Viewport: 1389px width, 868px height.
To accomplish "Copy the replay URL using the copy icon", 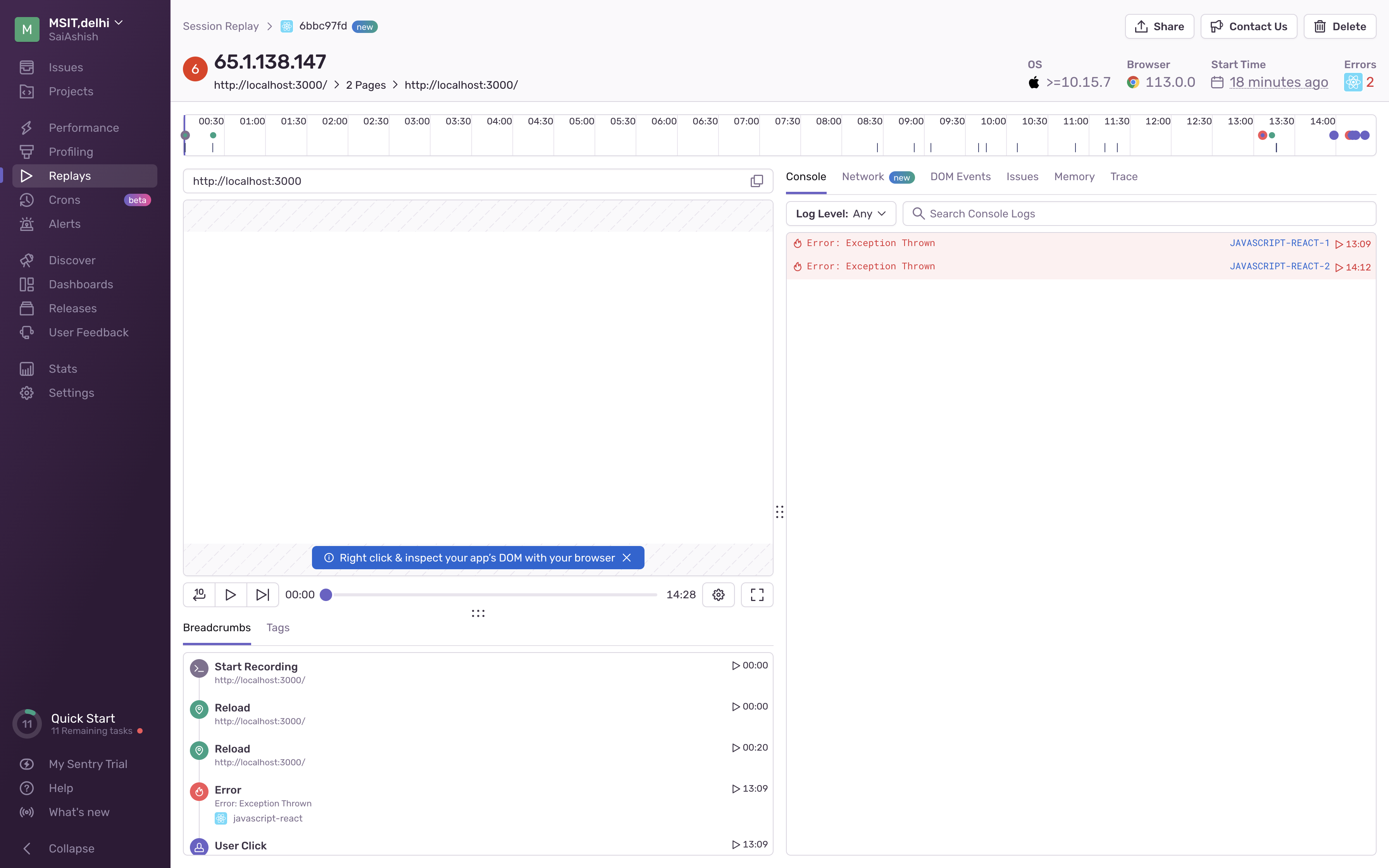I will coord(757,180).
